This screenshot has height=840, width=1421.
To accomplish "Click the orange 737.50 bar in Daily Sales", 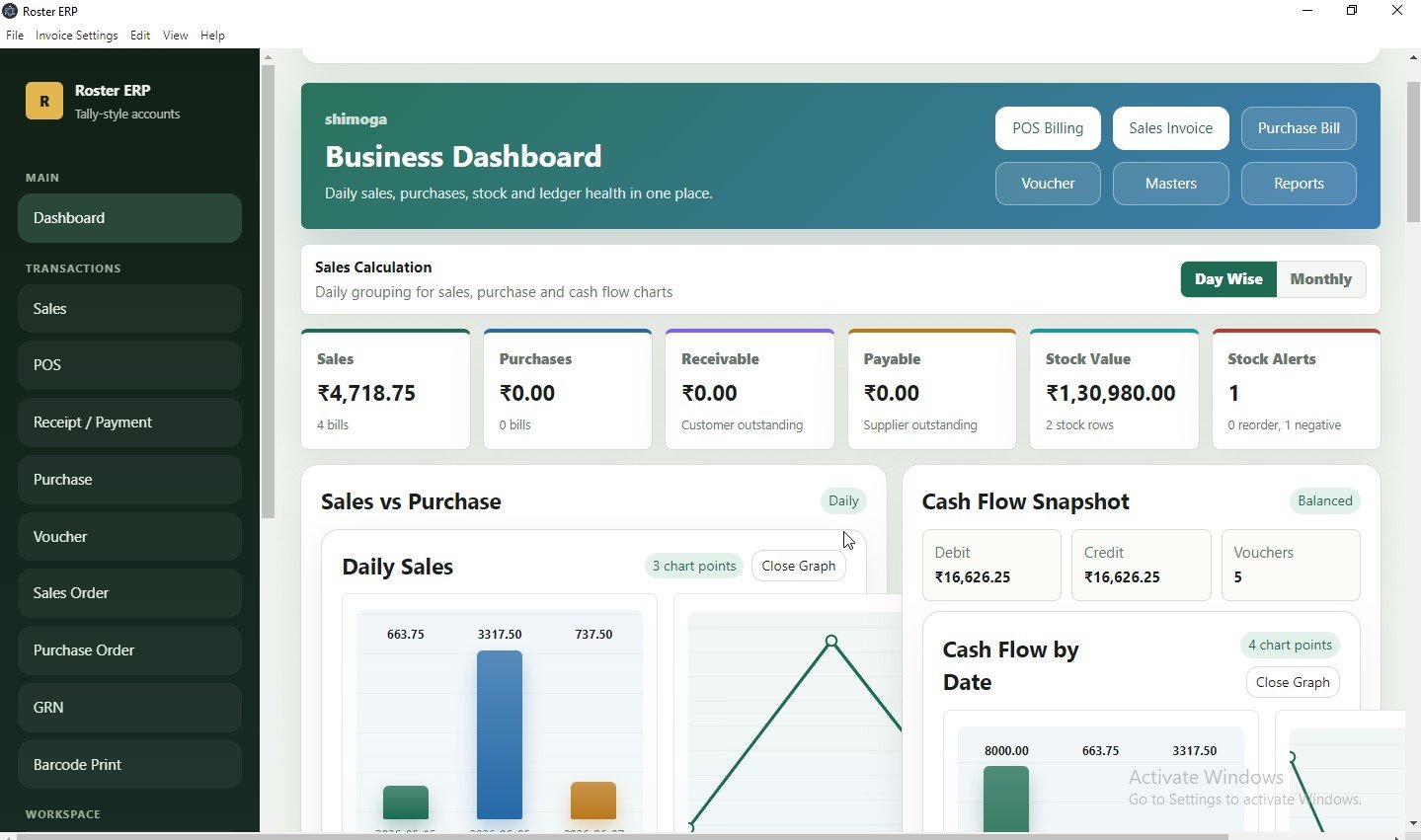I will pyautogui.click(x=593, y=801).
